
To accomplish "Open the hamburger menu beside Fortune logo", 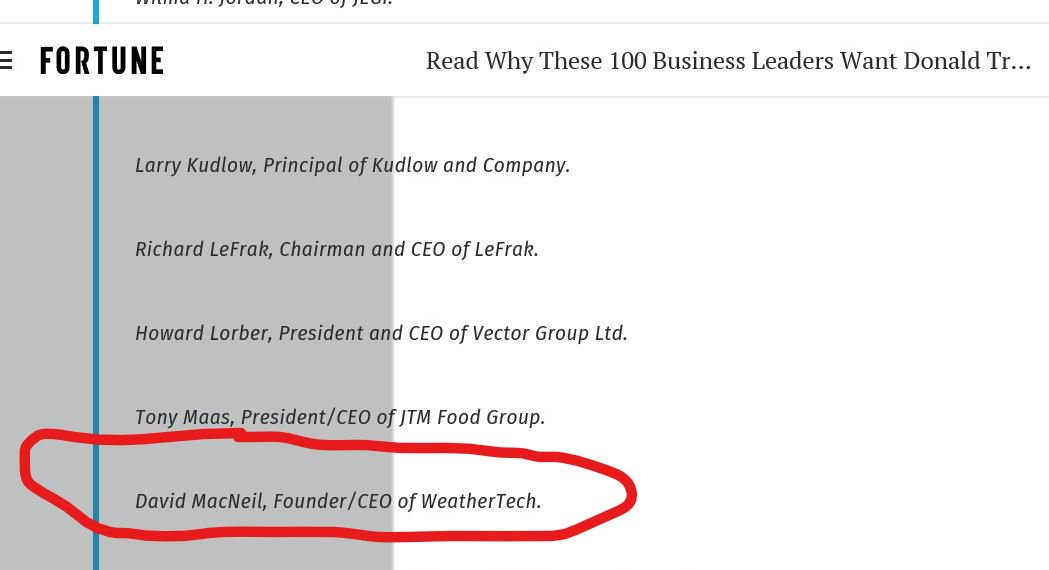I will click(5, 61).
